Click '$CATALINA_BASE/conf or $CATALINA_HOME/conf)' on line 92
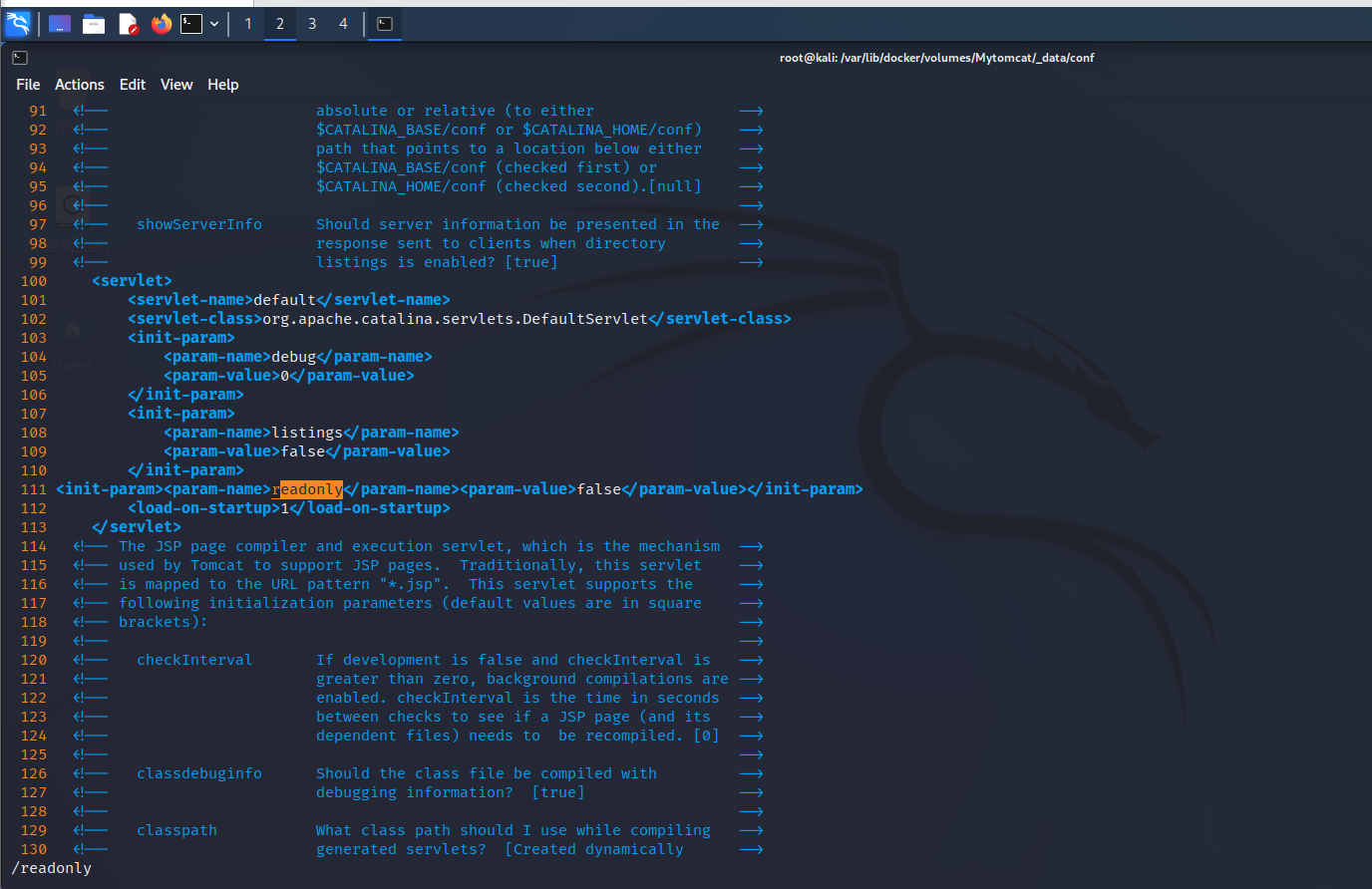1372x889 pixels. [510, 130]
